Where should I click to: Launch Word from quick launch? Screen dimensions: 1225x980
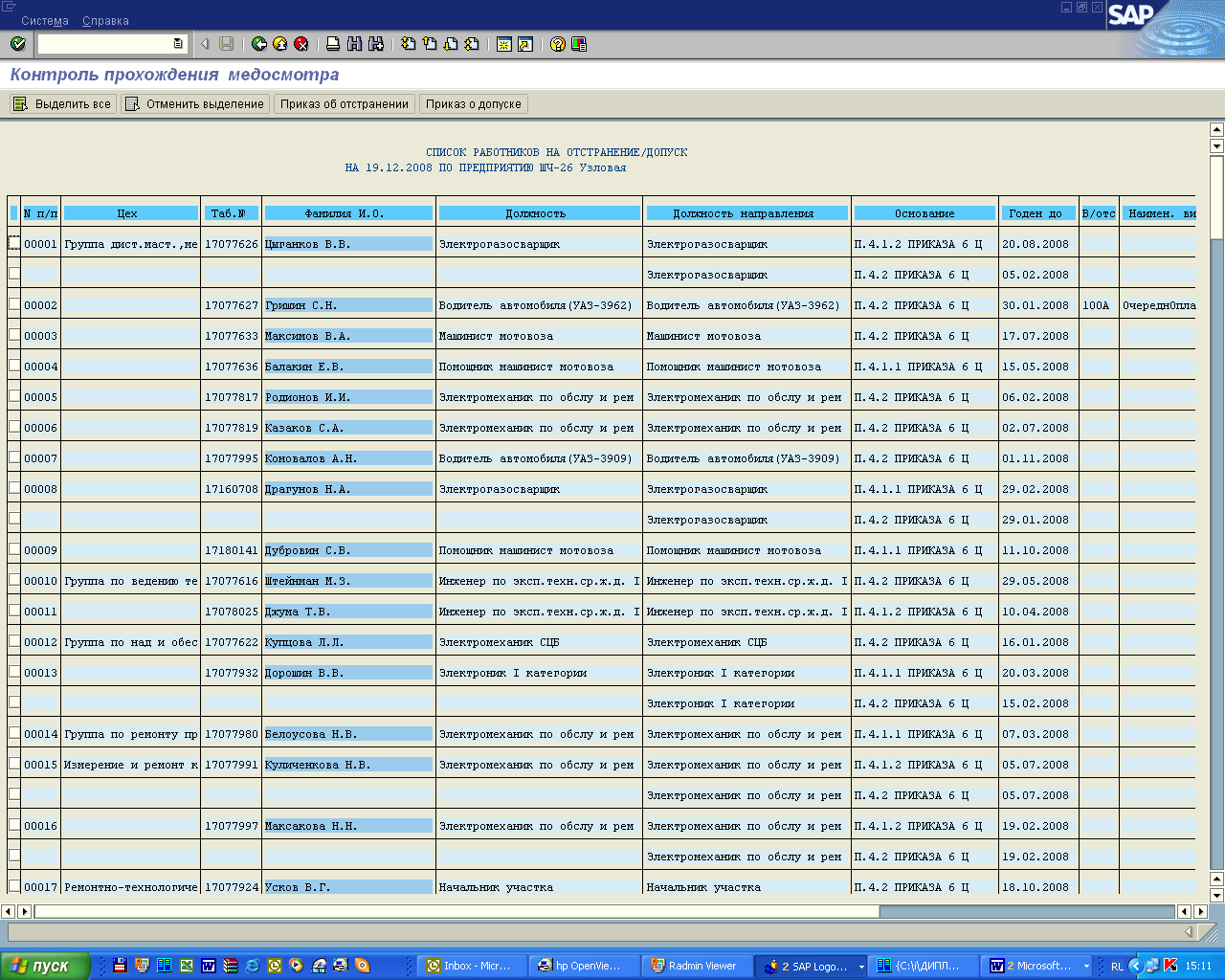pyautogui.click(x=209, y=966)
